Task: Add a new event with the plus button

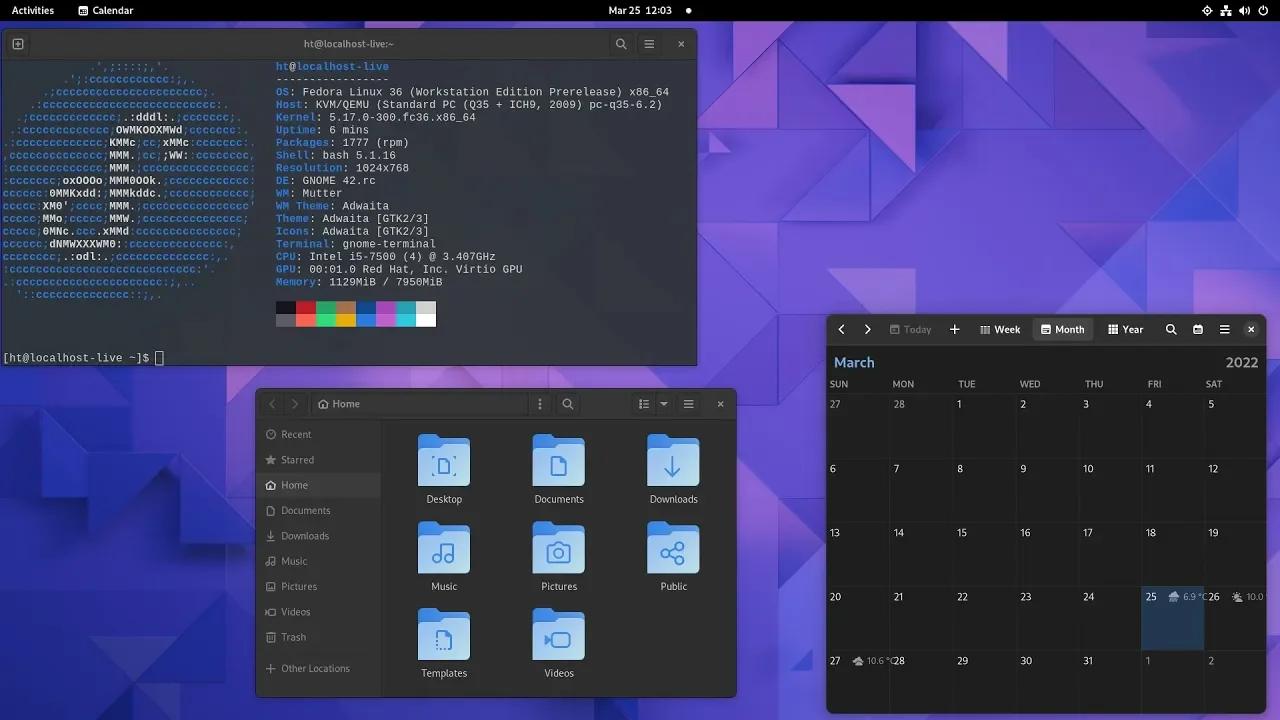Action: (x=954, y=329)
